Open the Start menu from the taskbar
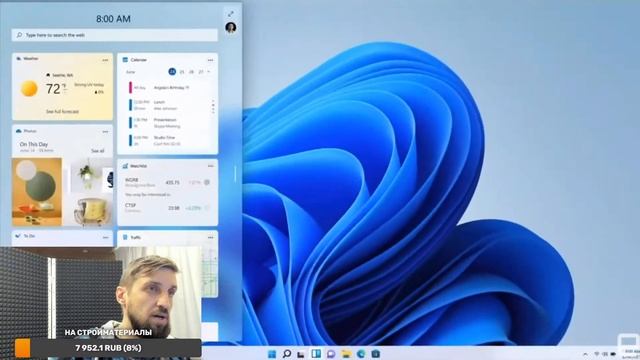The width and height of the screenshot is (640, 360). tap(272, 353)
